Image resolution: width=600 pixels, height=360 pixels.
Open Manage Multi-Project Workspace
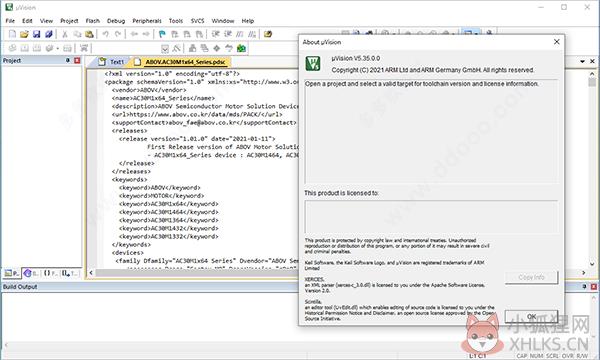pos(205,48)
